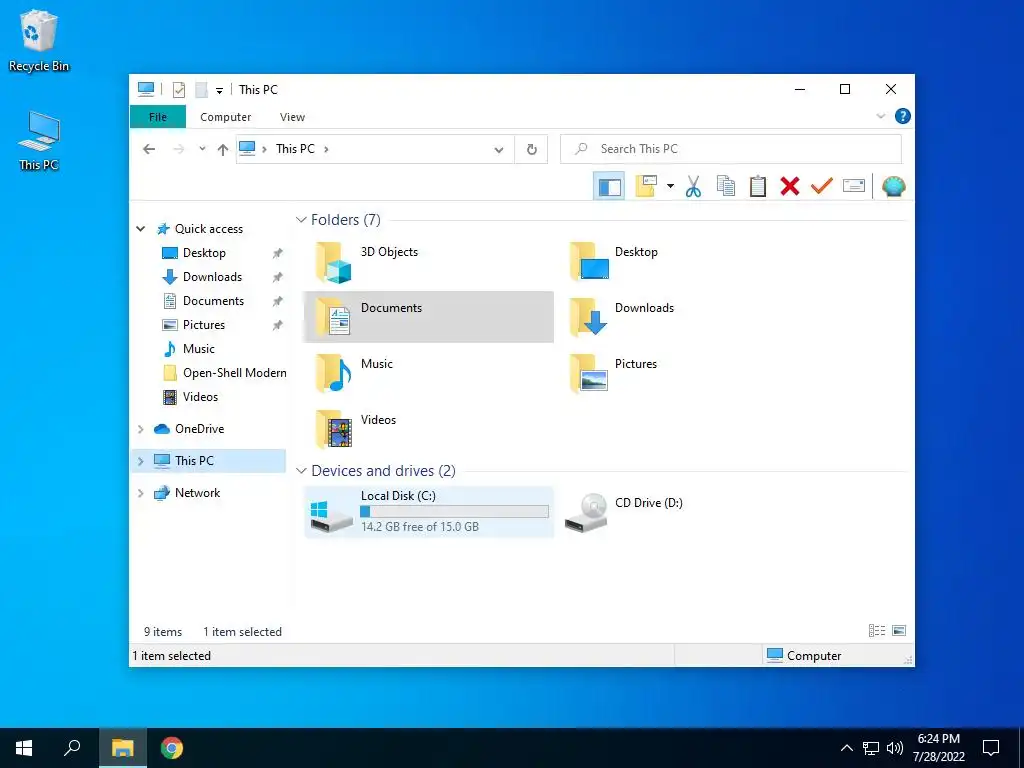Go back with the Back arrow
The height and width of the screenshot is (768, 1024).
pos(149,150)
